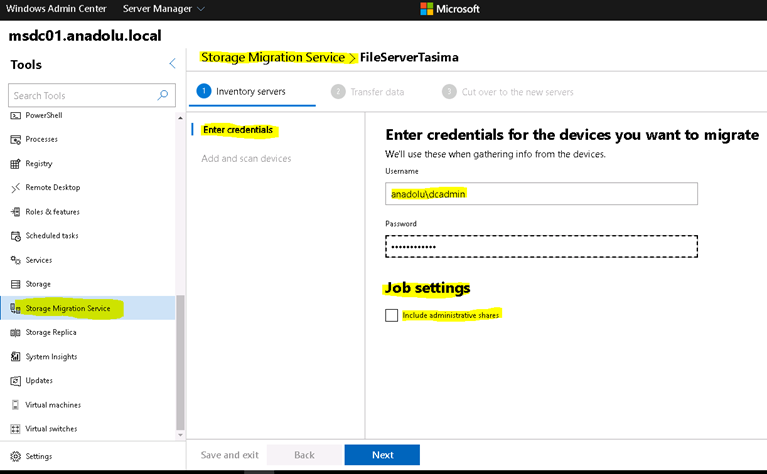Image resolution: width=767 pixels, height=474 pixels.
Task: Open Virtual switches icon
Action: point(16,429)
